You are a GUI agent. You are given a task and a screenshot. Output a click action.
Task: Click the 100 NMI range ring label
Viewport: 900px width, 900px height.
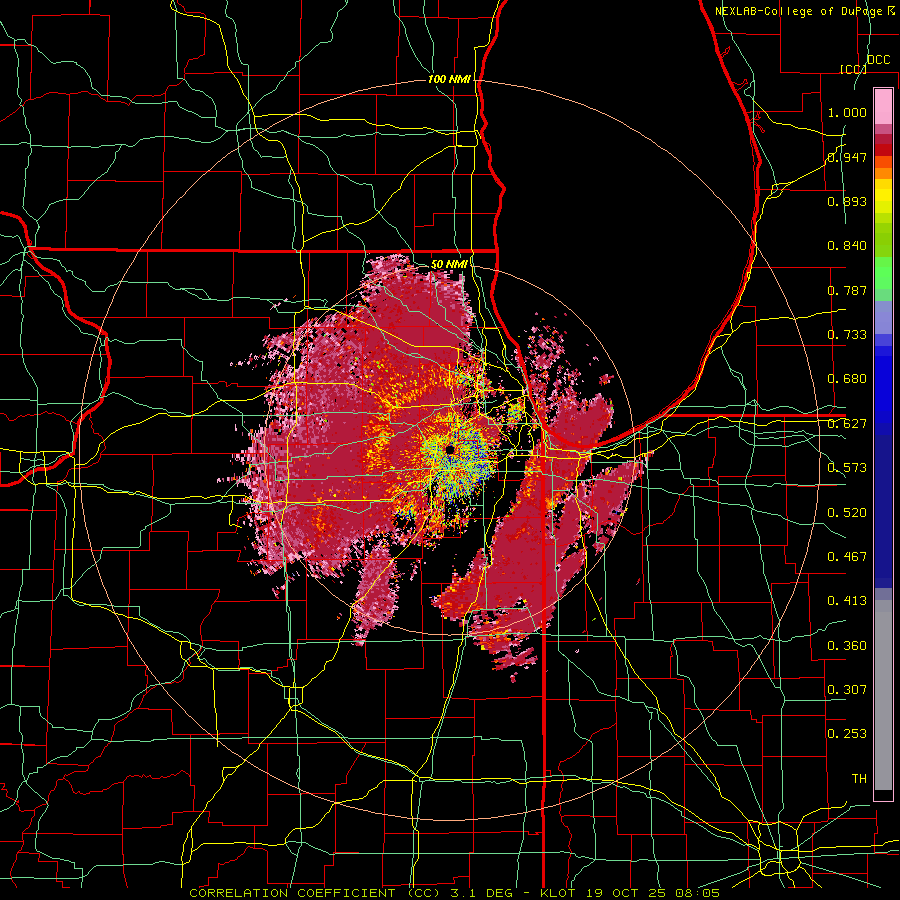pos(449,79)
